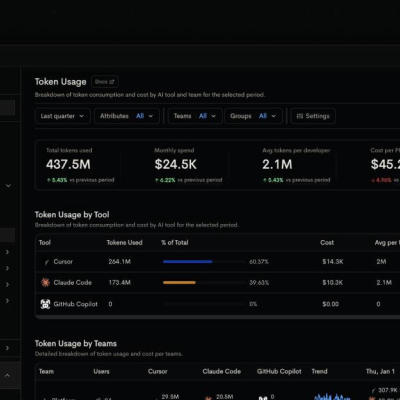Click the Token Usage by Tool heading

point(72,215)
